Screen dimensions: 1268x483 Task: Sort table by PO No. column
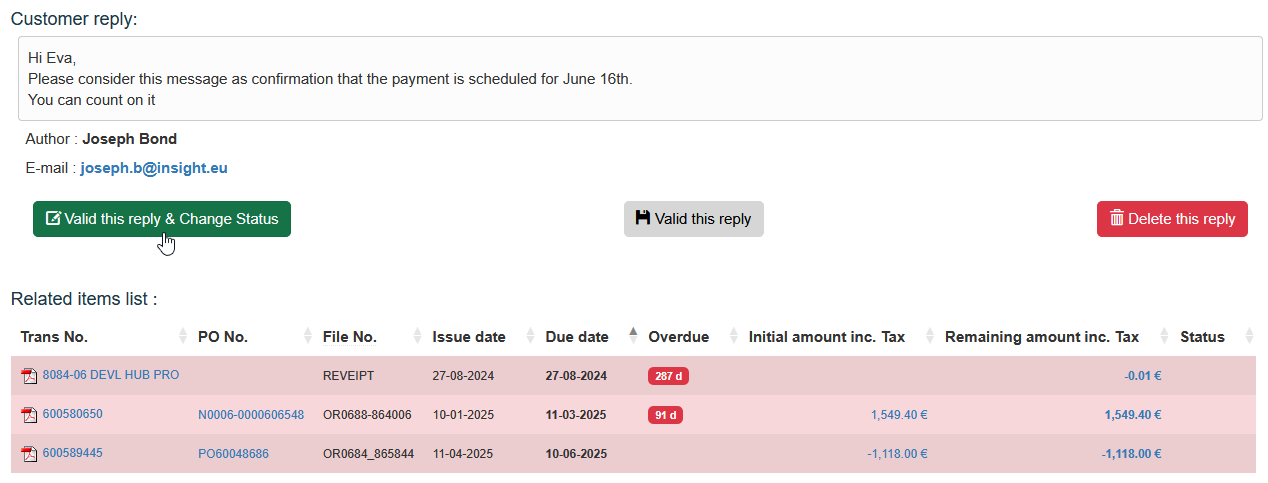click(x=223, y=337)
